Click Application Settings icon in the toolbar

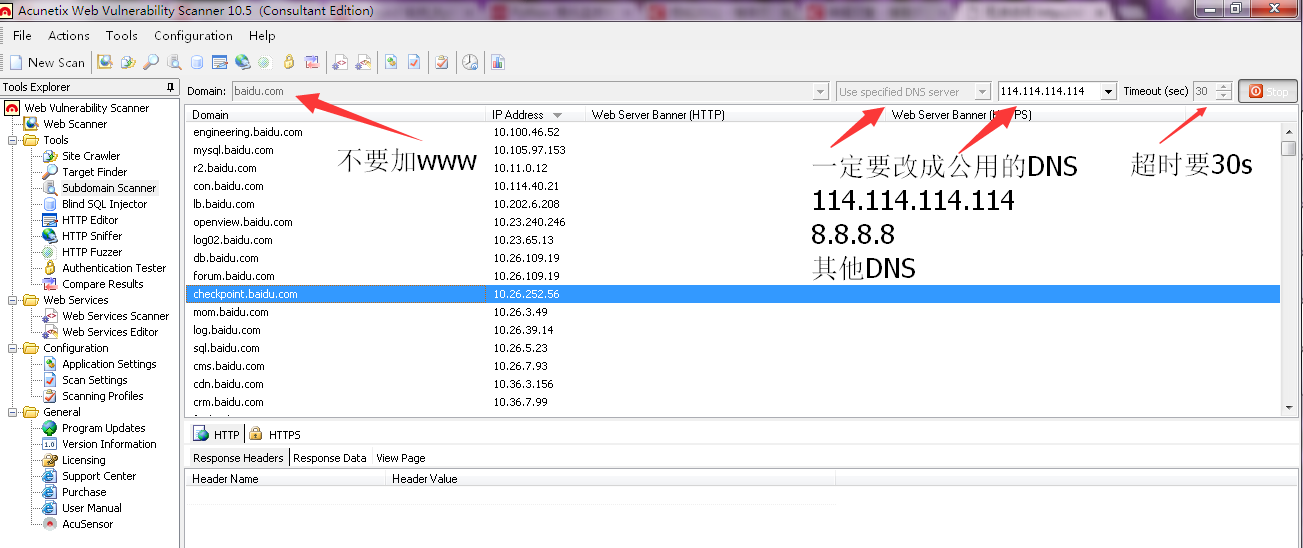391,62
